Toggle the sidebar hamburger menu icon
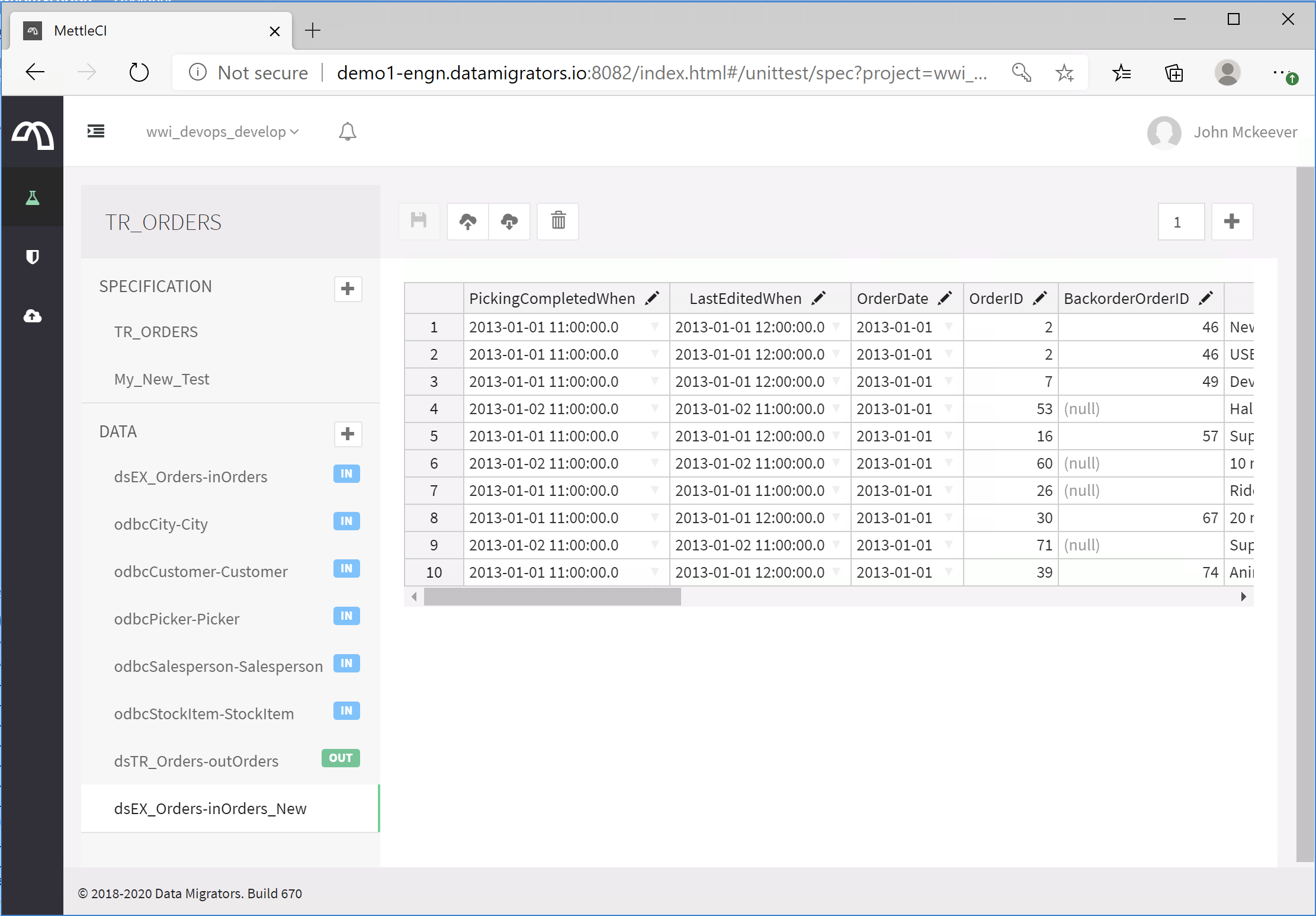This screenshot has width=1316, height=916. click(96, 132)
